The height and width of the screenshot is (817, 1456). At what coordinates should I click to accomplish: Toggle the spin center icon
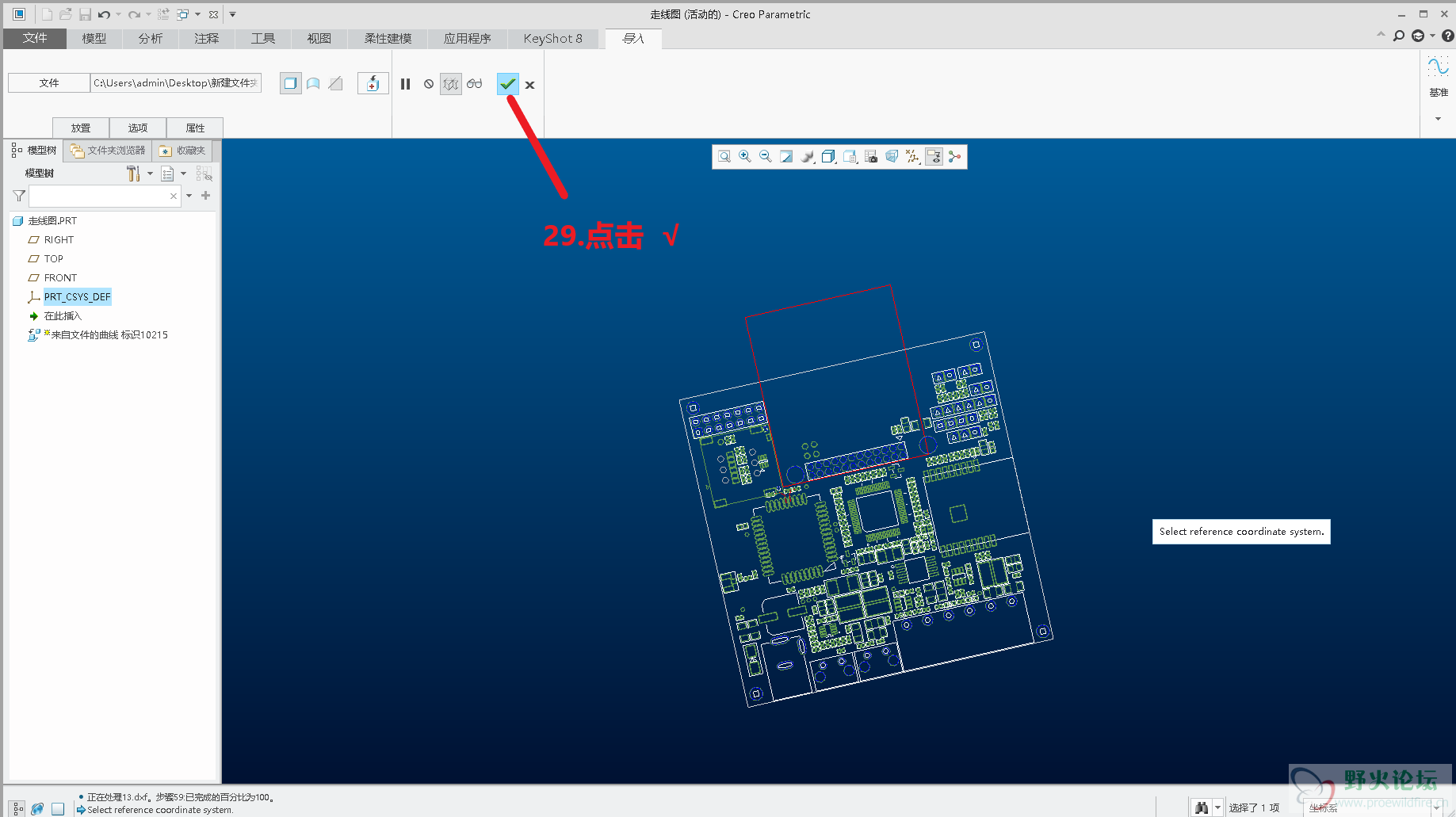pos(954,157)
